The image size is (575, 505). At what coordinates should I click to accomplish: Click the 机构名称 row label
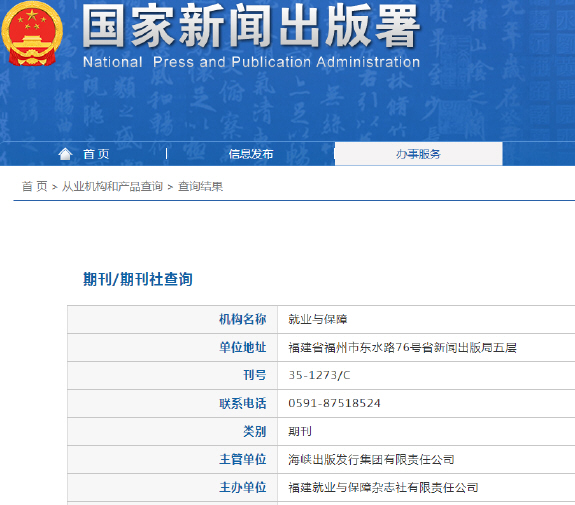click(242, 319)
